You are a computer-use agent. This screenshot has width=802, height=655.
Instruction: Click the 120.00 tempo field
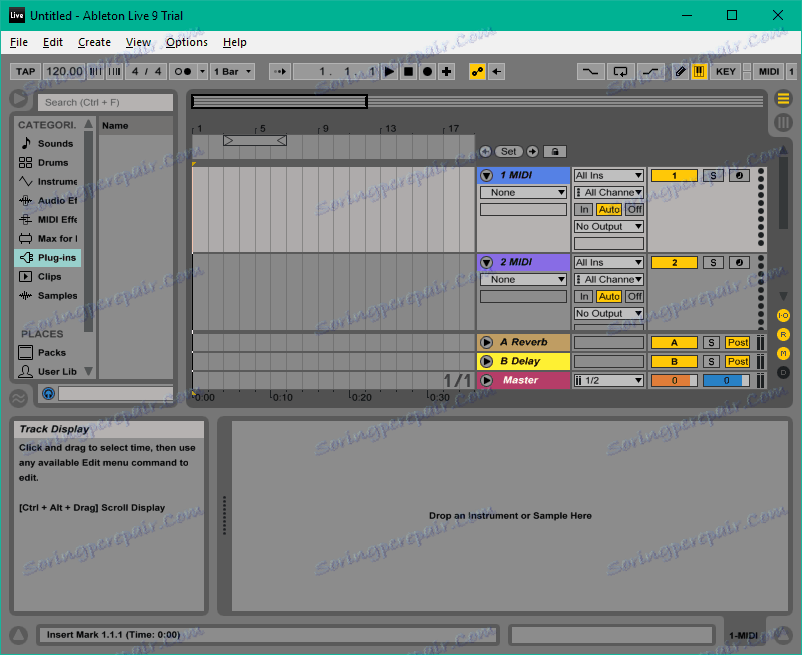pos(64,72)
